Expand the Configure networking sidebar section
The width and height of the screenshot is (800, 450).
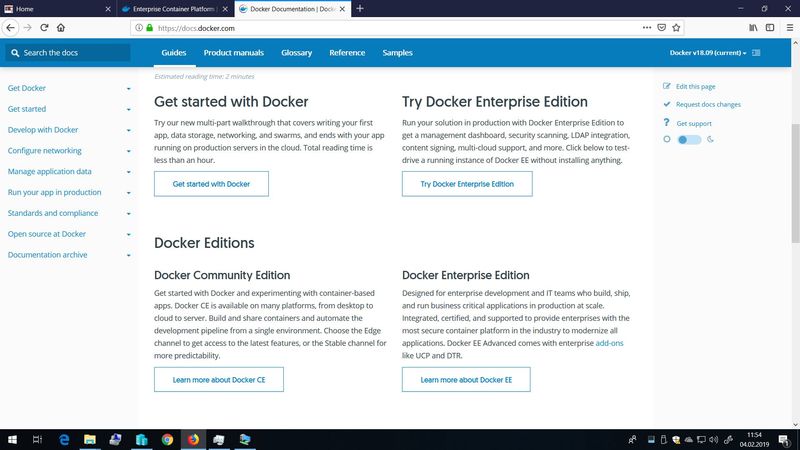pyautogui.click(x=129, y=151)
